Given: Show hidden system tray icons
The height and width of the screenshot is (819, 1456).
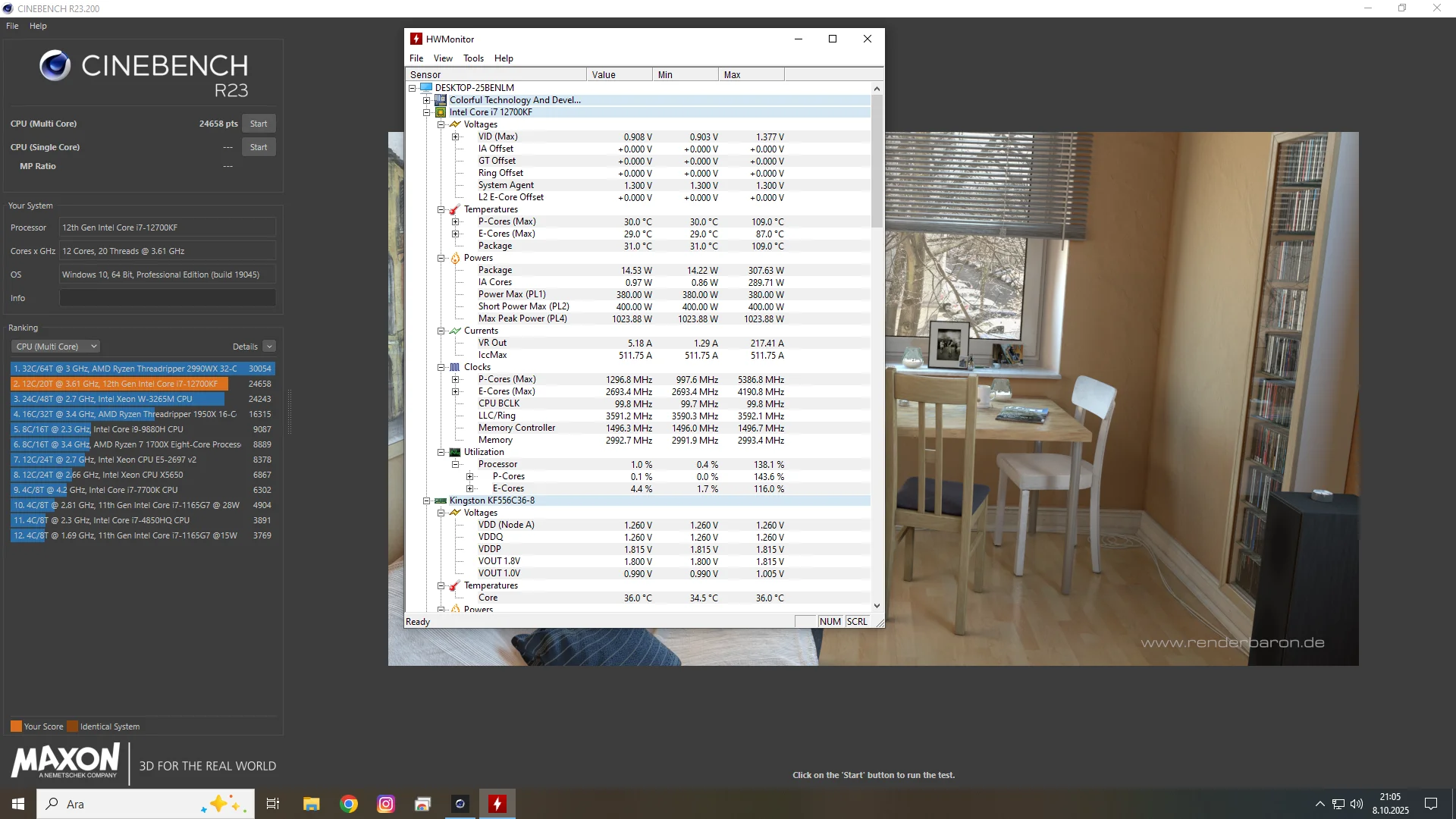Looking at the screenshot, I should click(1320, 804).
